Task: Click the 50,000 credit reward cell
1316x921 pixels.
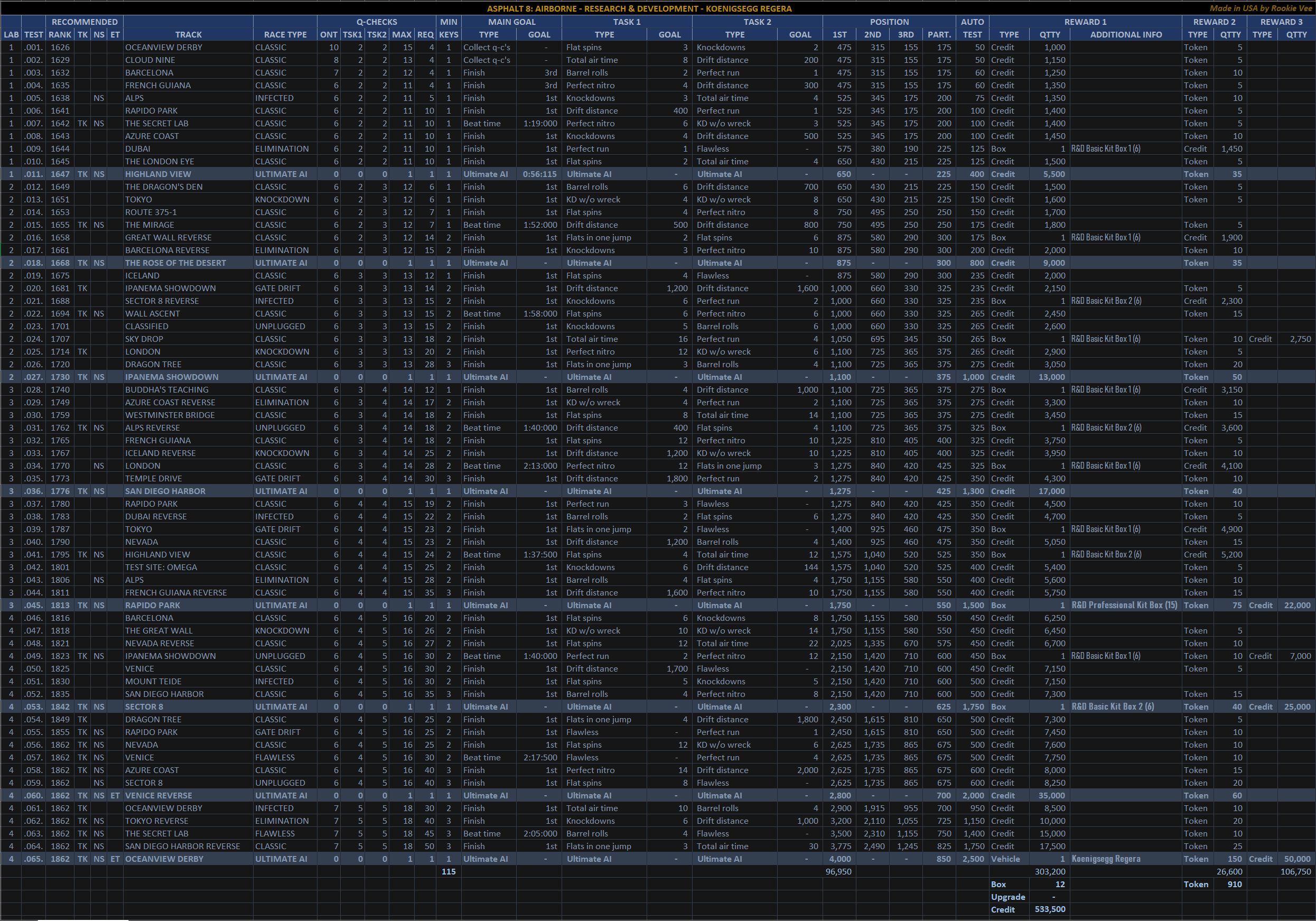Action: [x=1296, y=859]
